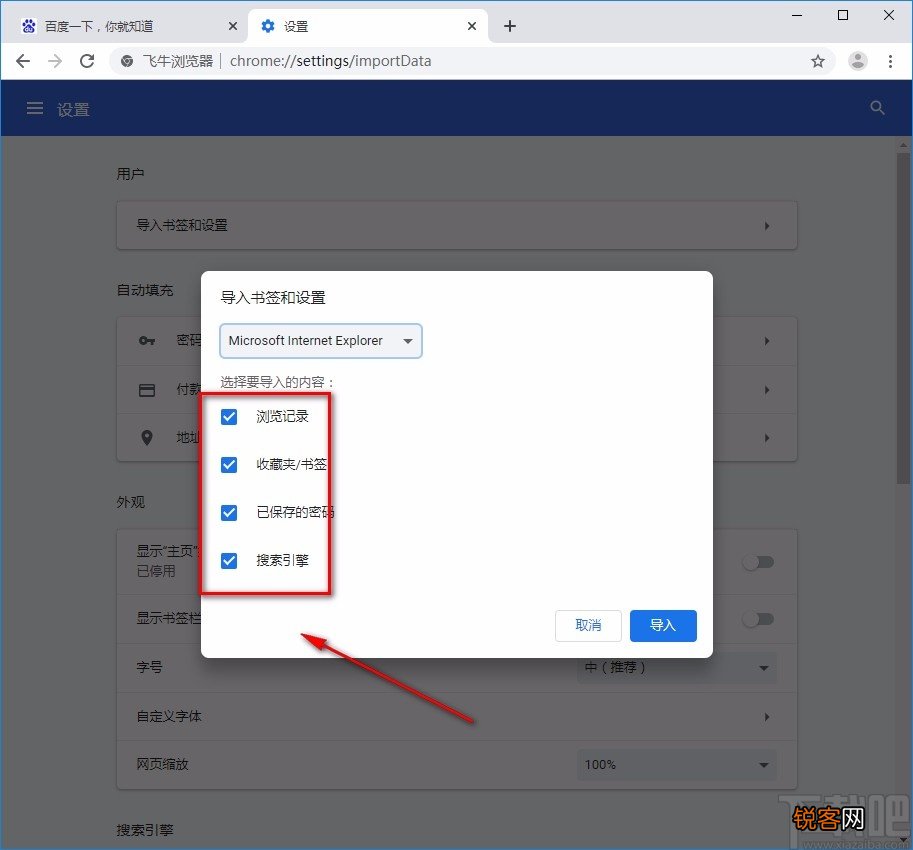Click the passwords key icon
Viewport: 913px width, 850px height.
point(147,341)
